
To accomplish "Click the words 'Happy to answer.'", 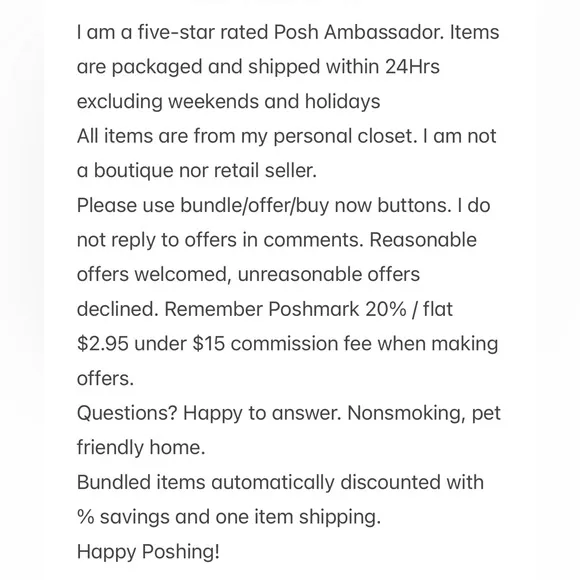I will [262, 413].
